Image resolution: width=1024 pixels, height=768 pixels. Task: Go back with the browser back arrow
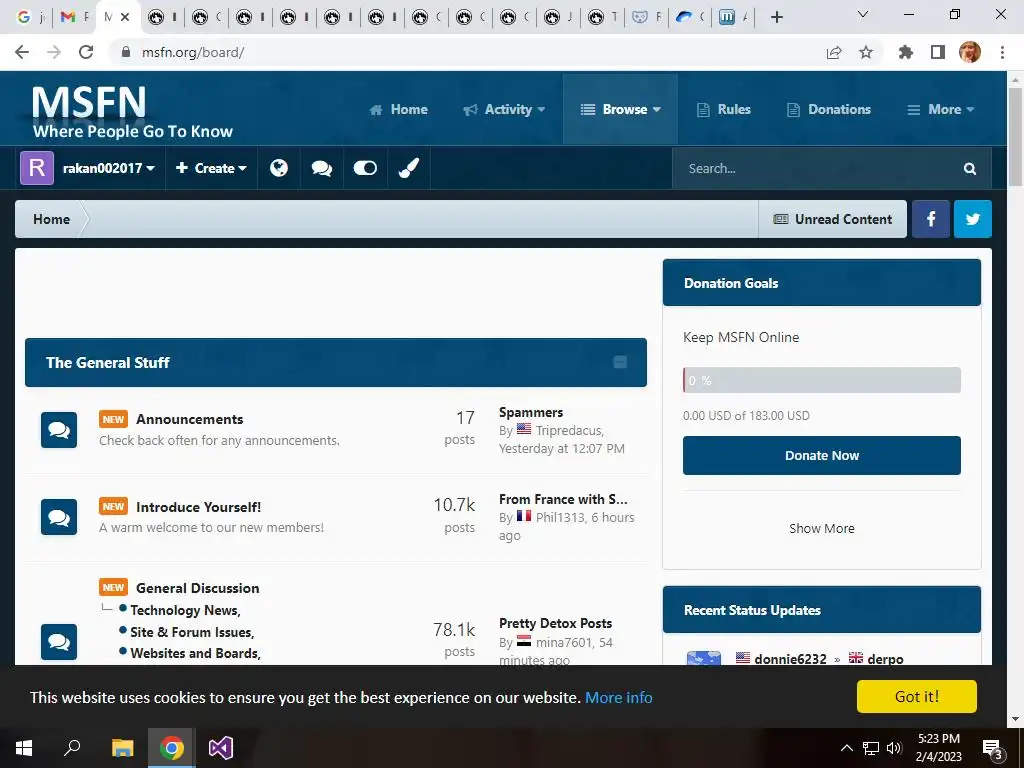pyautogui.click(x=22, y=52)
